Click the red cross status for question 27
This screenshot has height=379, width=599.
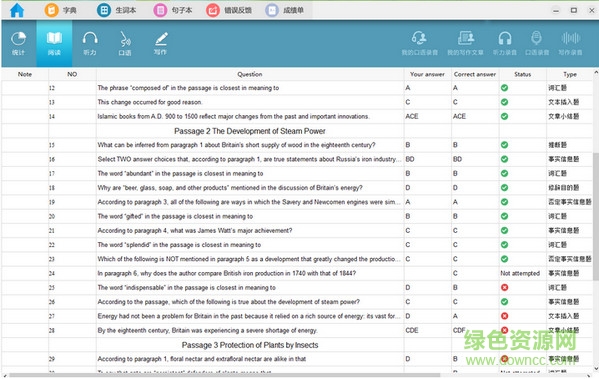click(505, 316)
